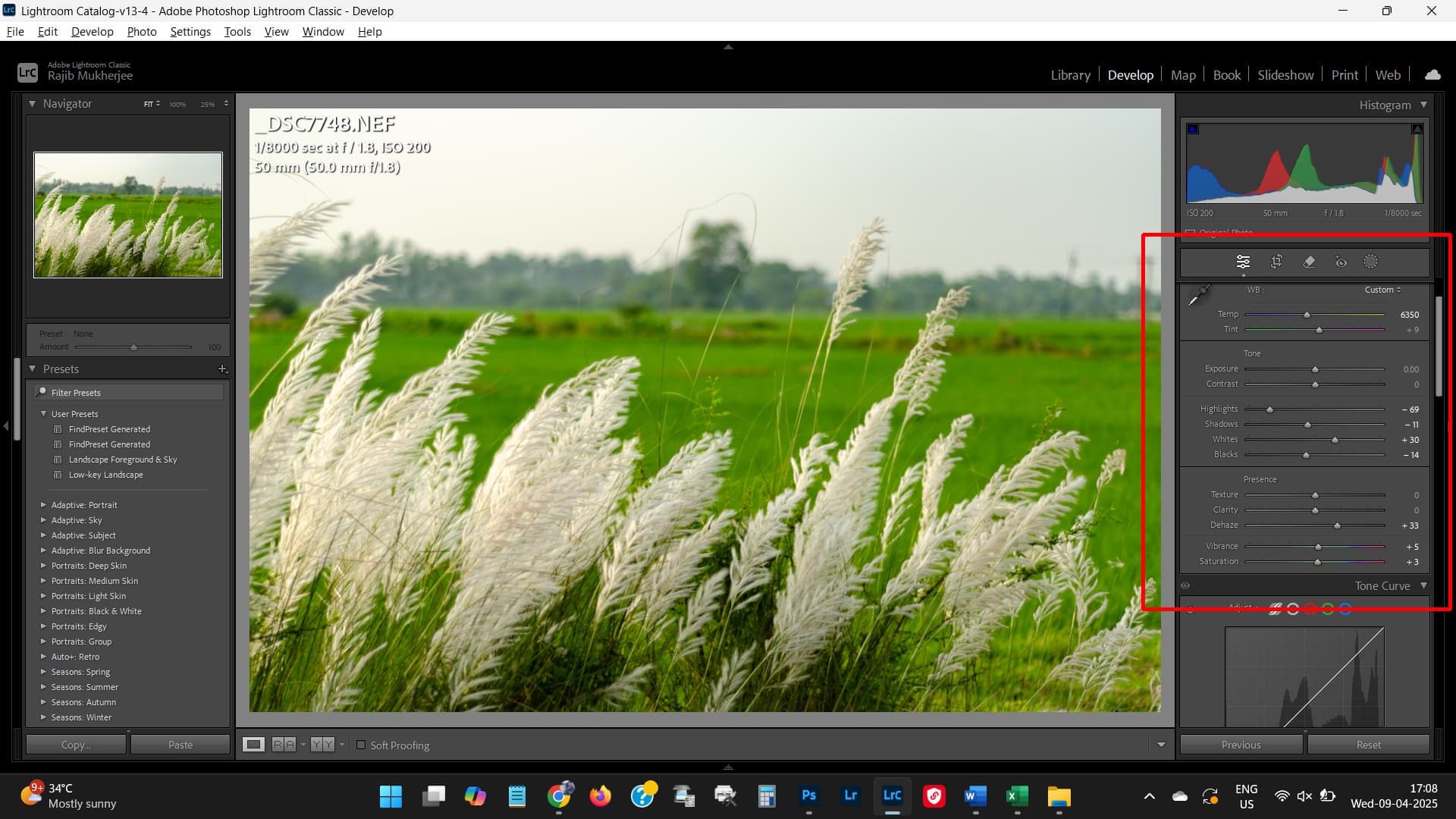
Task: Collapse the Navigator panel
Action: click(32, 104)
